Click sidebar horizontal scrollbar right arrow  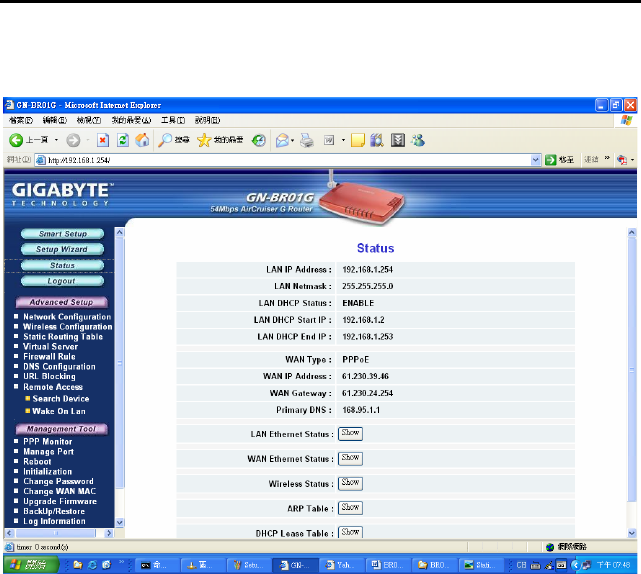pos(109,533)
